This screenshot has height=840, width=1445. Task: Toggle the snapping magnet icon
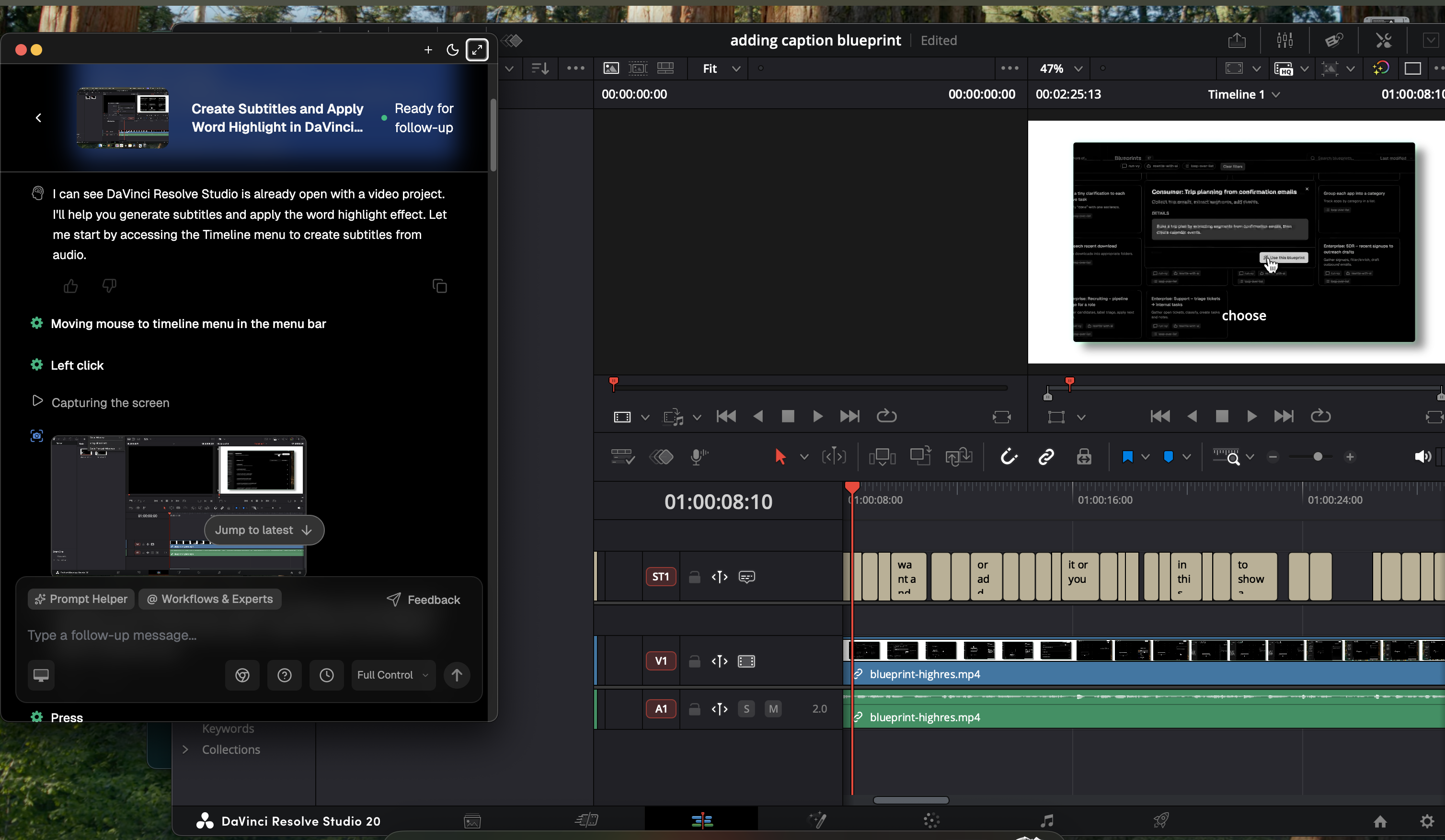(1009, 457)
